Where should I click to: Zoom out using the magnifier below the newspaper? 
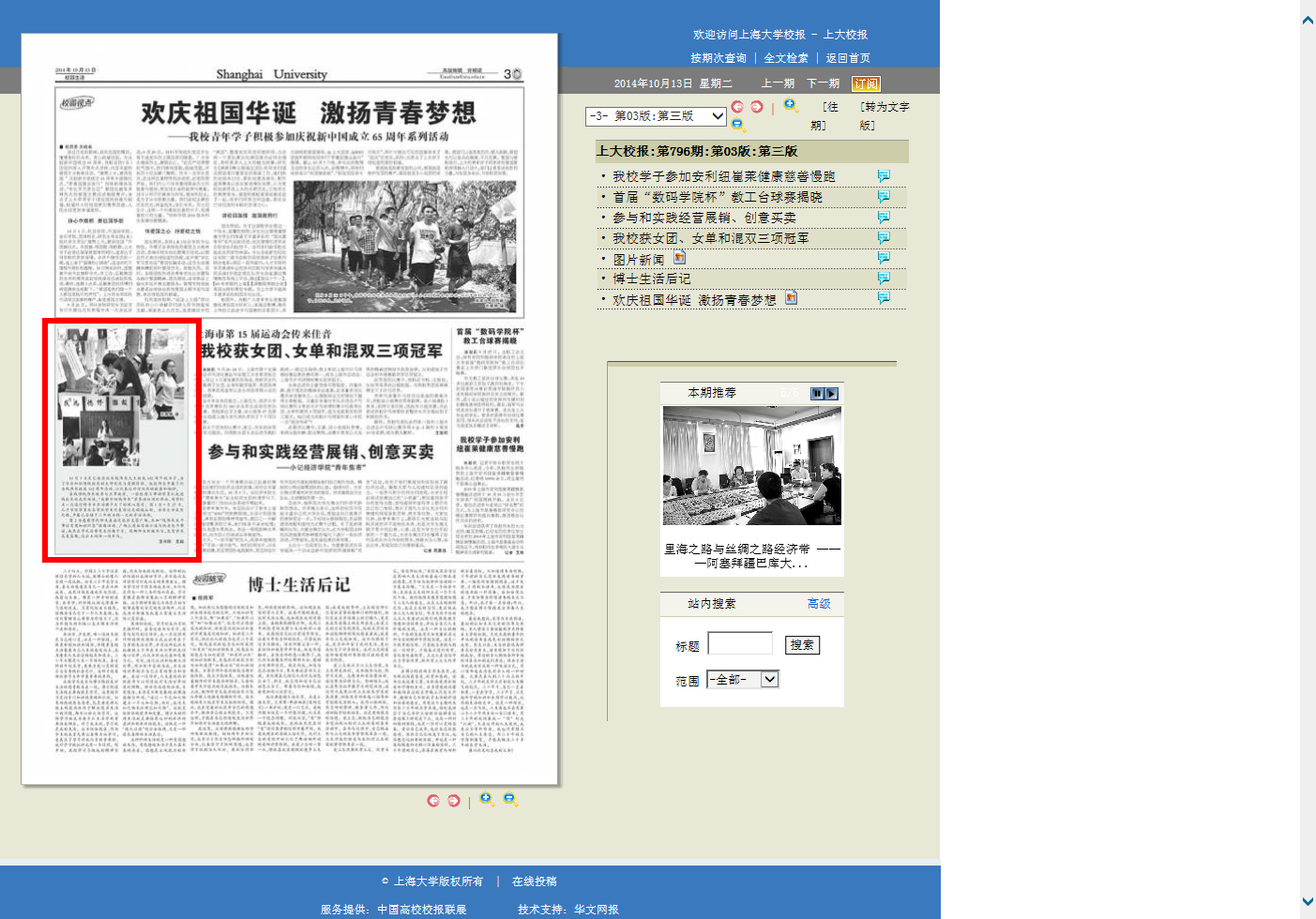coord(510,799)
